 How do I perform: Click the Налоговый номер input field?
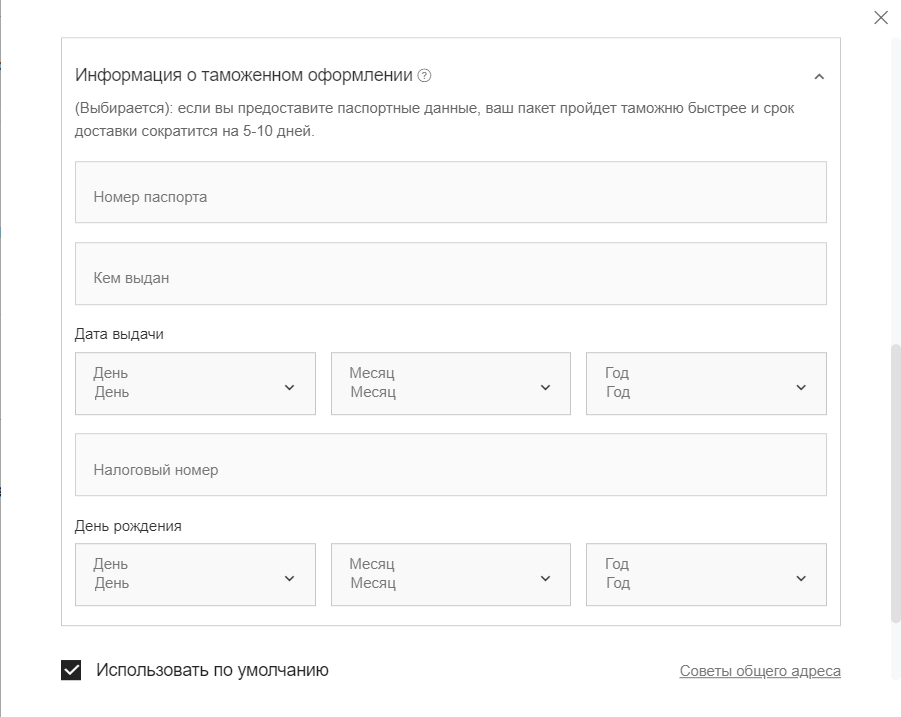450,464
